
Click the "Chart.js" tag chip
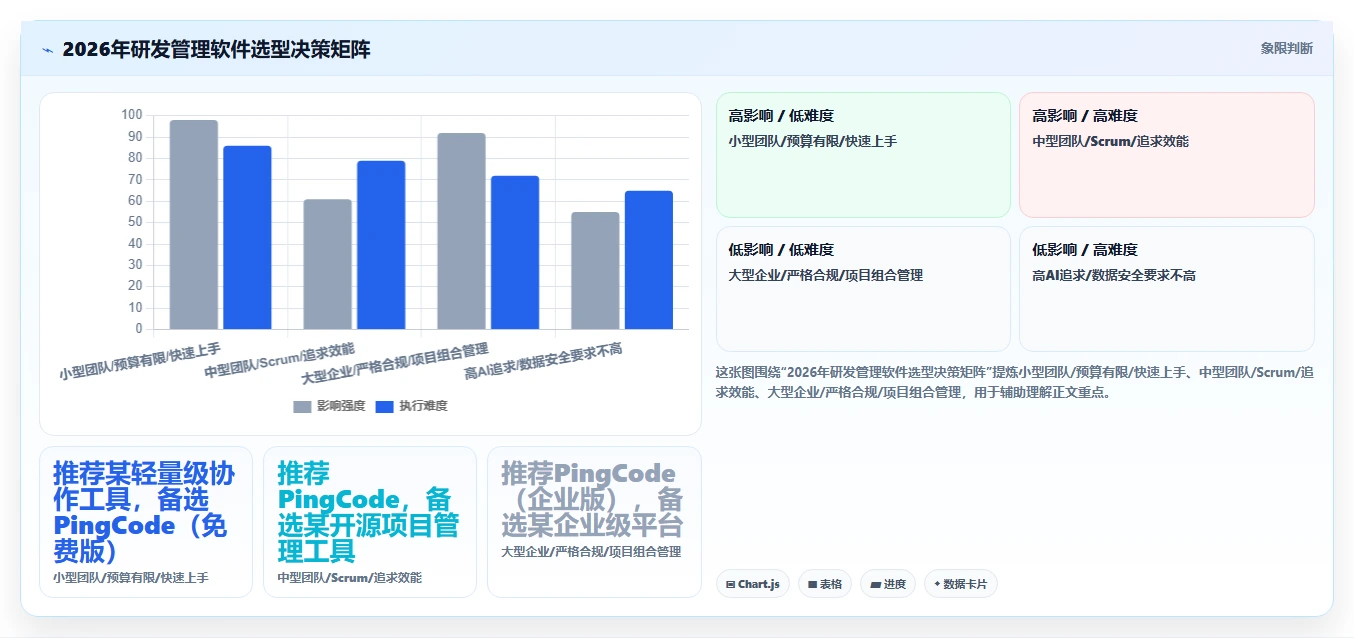click(753, 584)
